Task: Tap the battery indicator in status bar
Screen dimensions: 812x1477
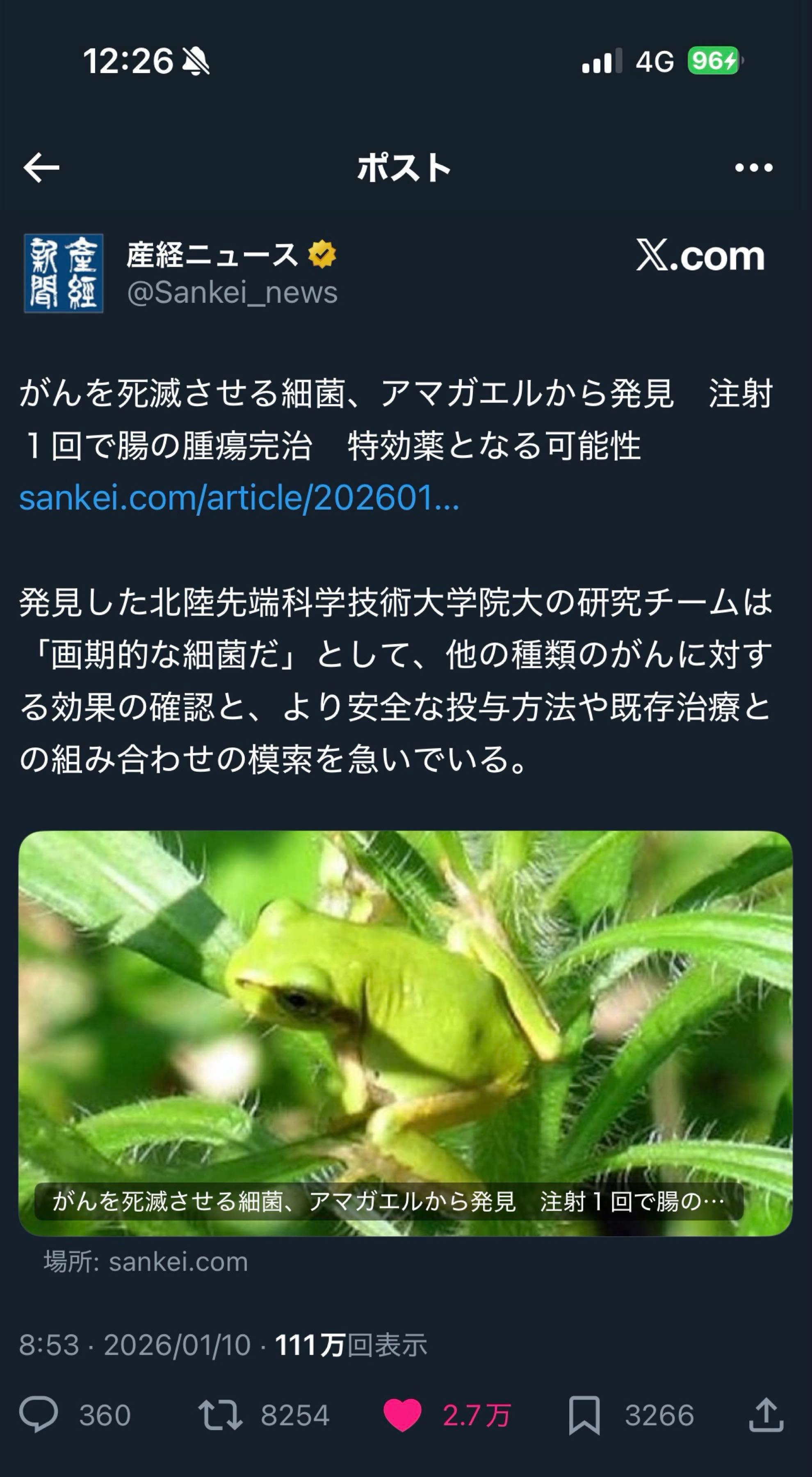Action: [x=715, y=61]
